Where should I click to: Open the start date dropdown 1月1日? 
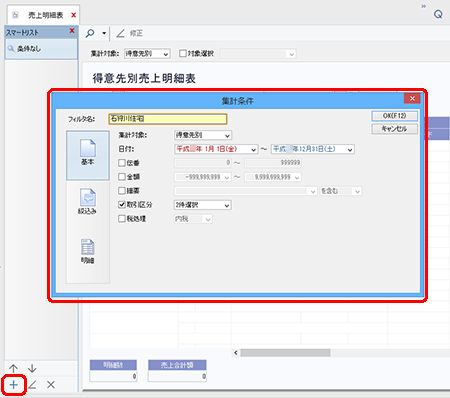tap(216, 149)
